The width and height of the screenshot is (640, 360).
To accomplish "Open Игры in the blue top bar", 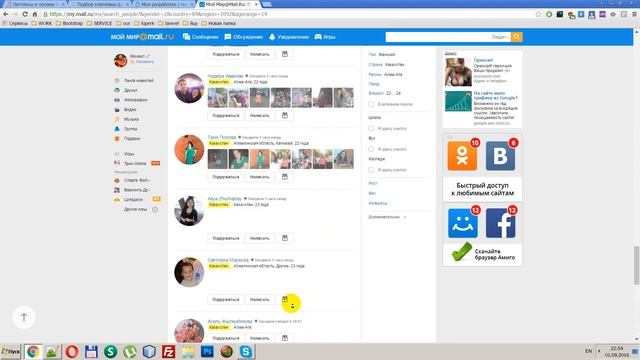I will pyautogui.click(x=325, y=37).
